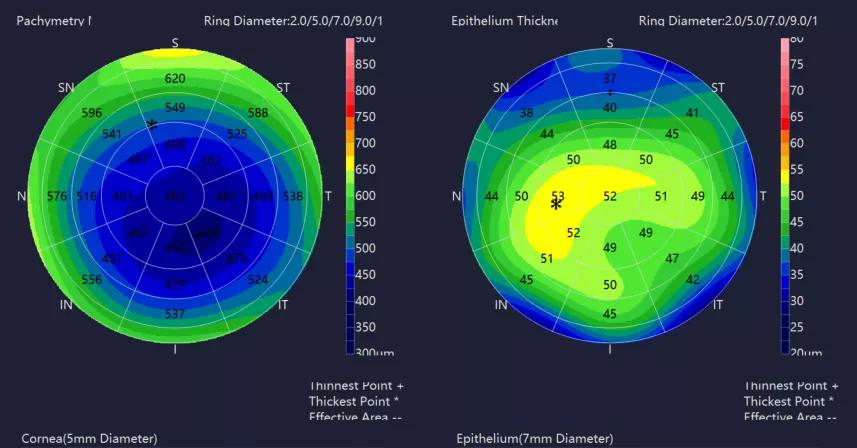Select the 482 pachymetry reading

click(211, 160)
